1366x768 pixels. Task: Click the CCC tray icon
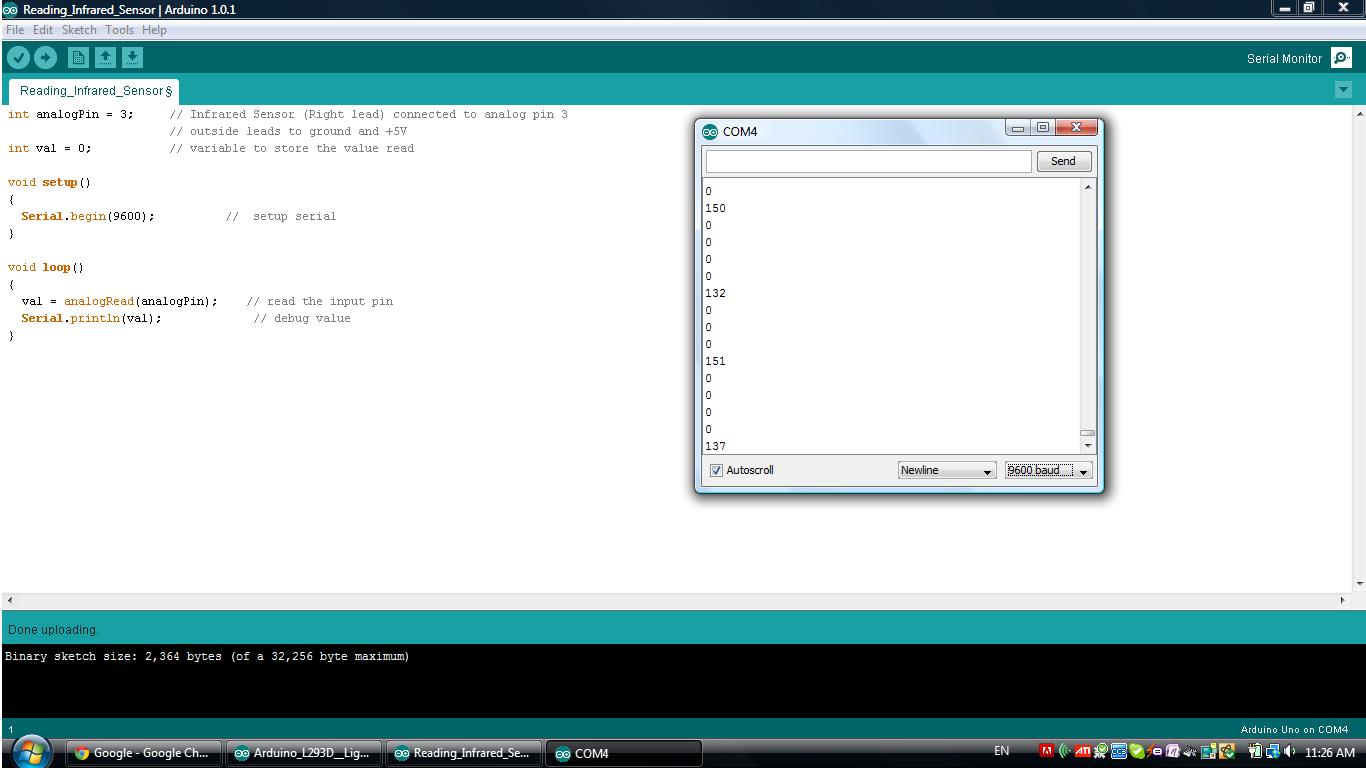click(1119, 751)
